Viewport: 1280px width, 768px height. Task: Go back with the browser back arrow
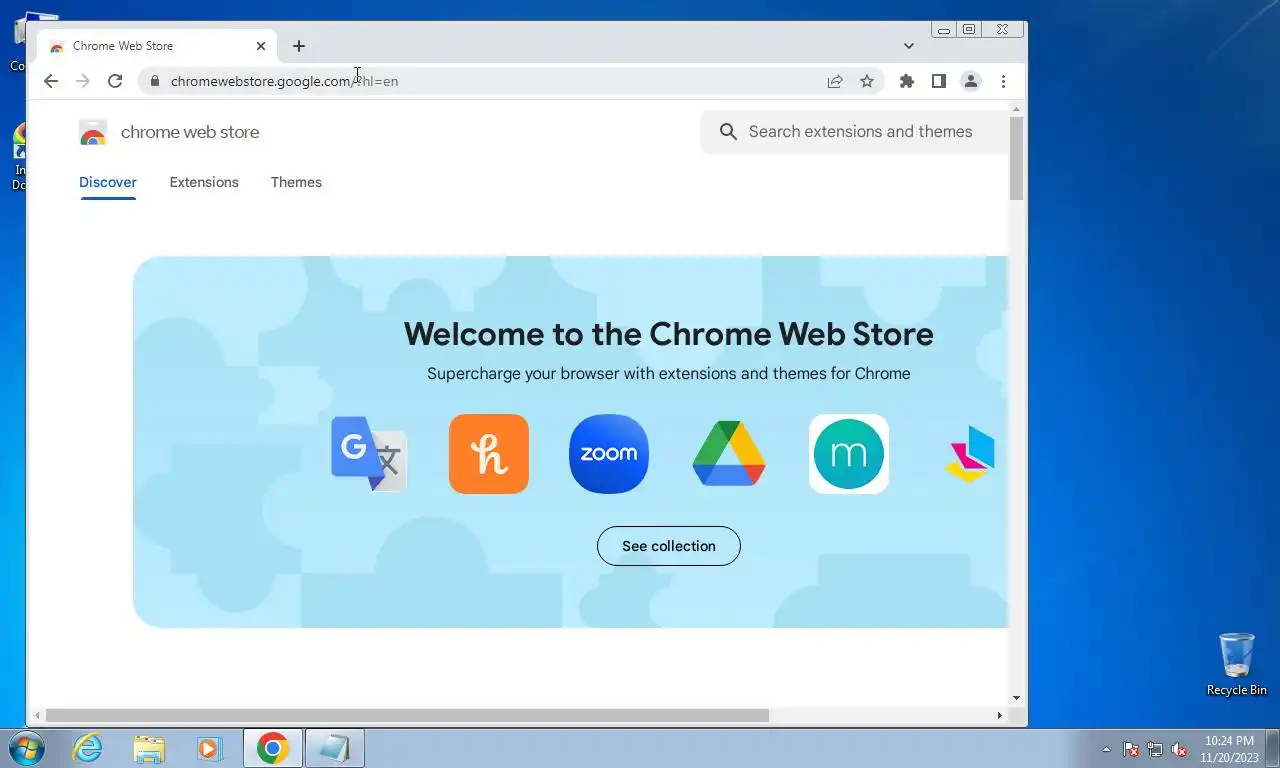pos(51,81)
